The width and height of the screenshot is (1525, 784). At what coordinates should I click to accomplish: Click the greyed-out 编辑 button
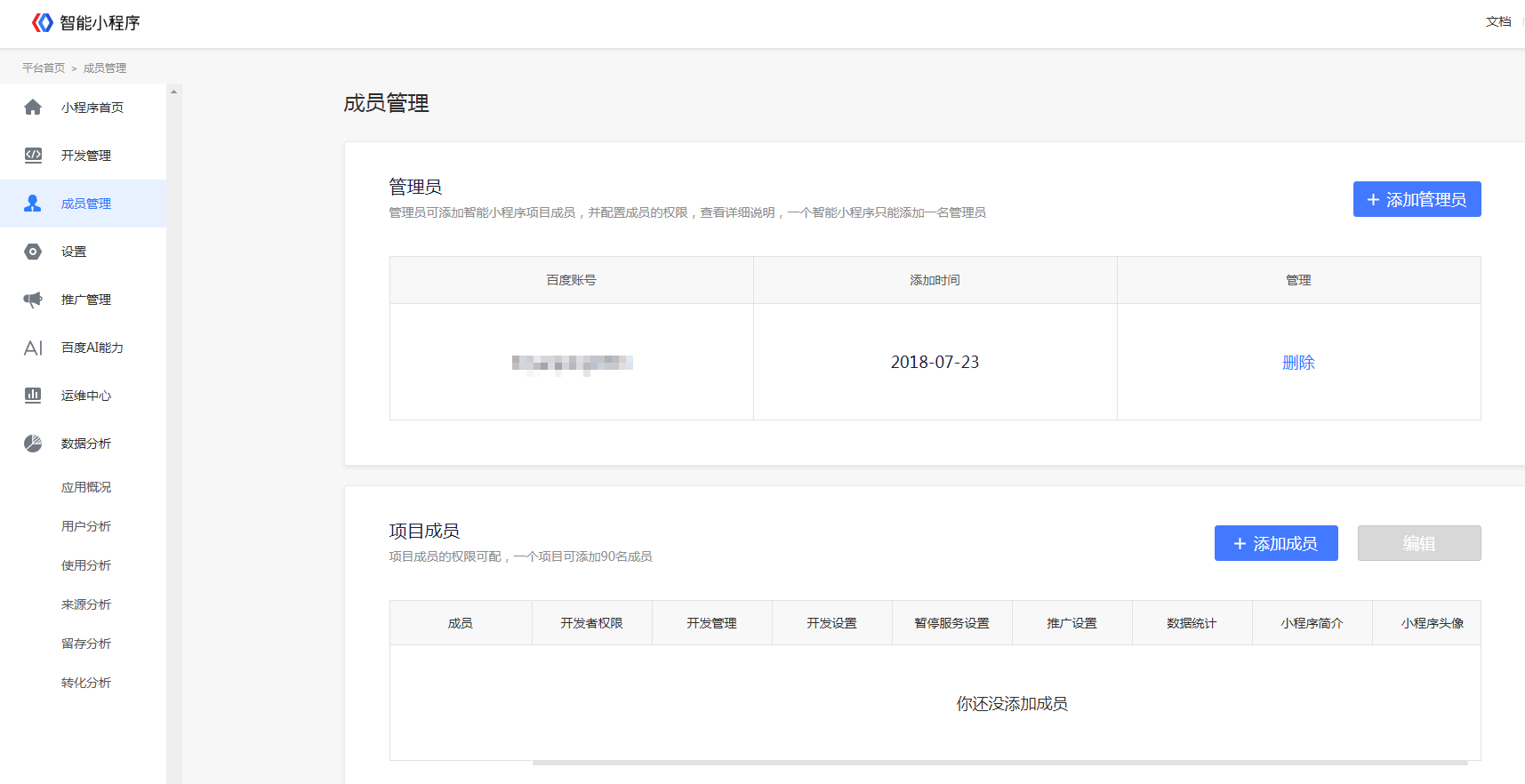click(1418, 543)
